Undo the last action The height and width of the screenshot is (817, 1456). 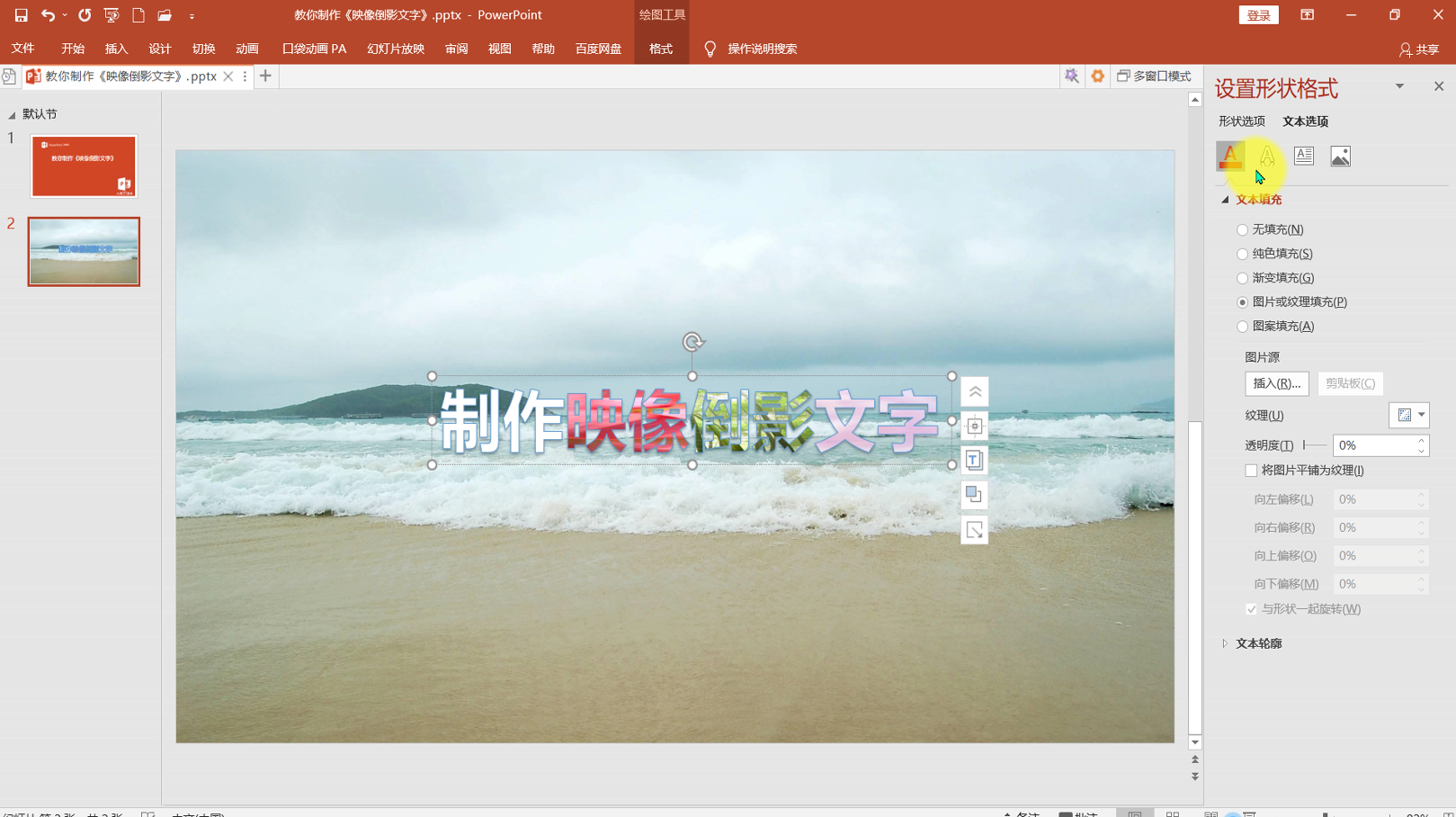[48, 15]
